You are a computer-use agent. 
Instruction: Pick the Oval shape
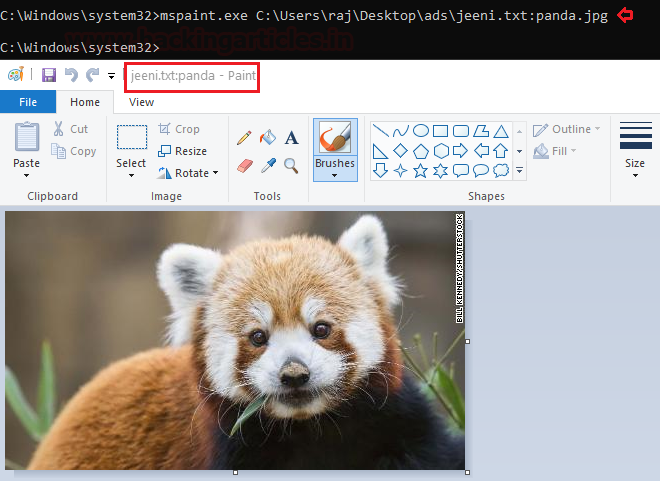point(420,131)
